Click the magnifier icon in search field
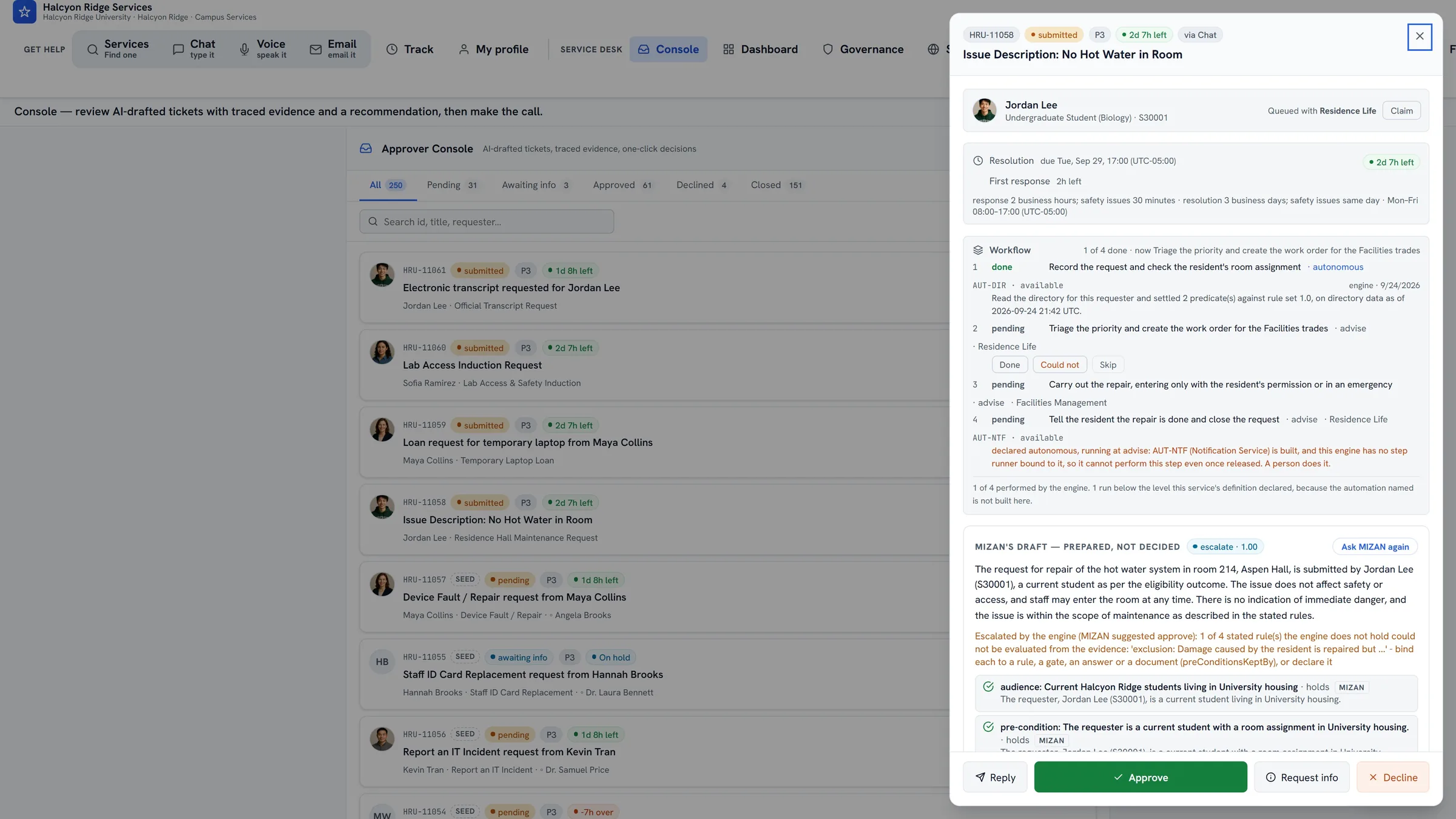1456x819 pixels. (x=373, y=221)
